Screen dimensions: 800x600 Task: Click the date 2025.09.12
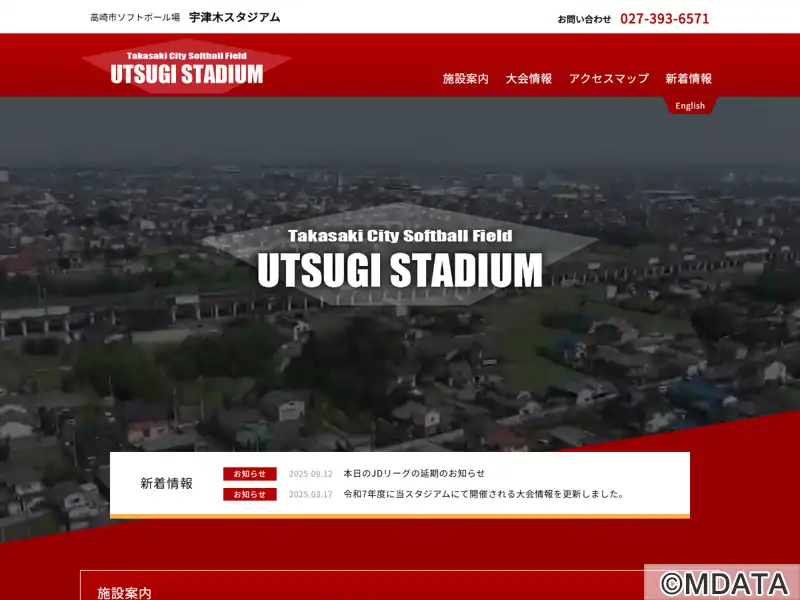pos(311,474)
